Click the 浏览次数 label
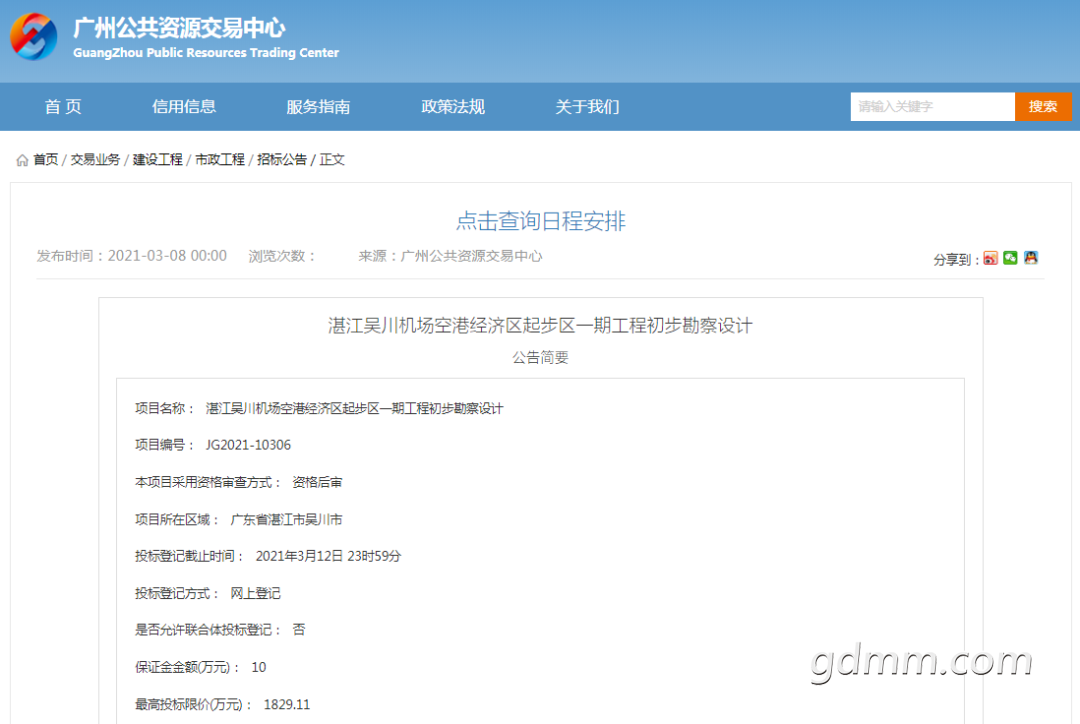The width and height of the screenshot is (1080, 724). pos(282,256)
